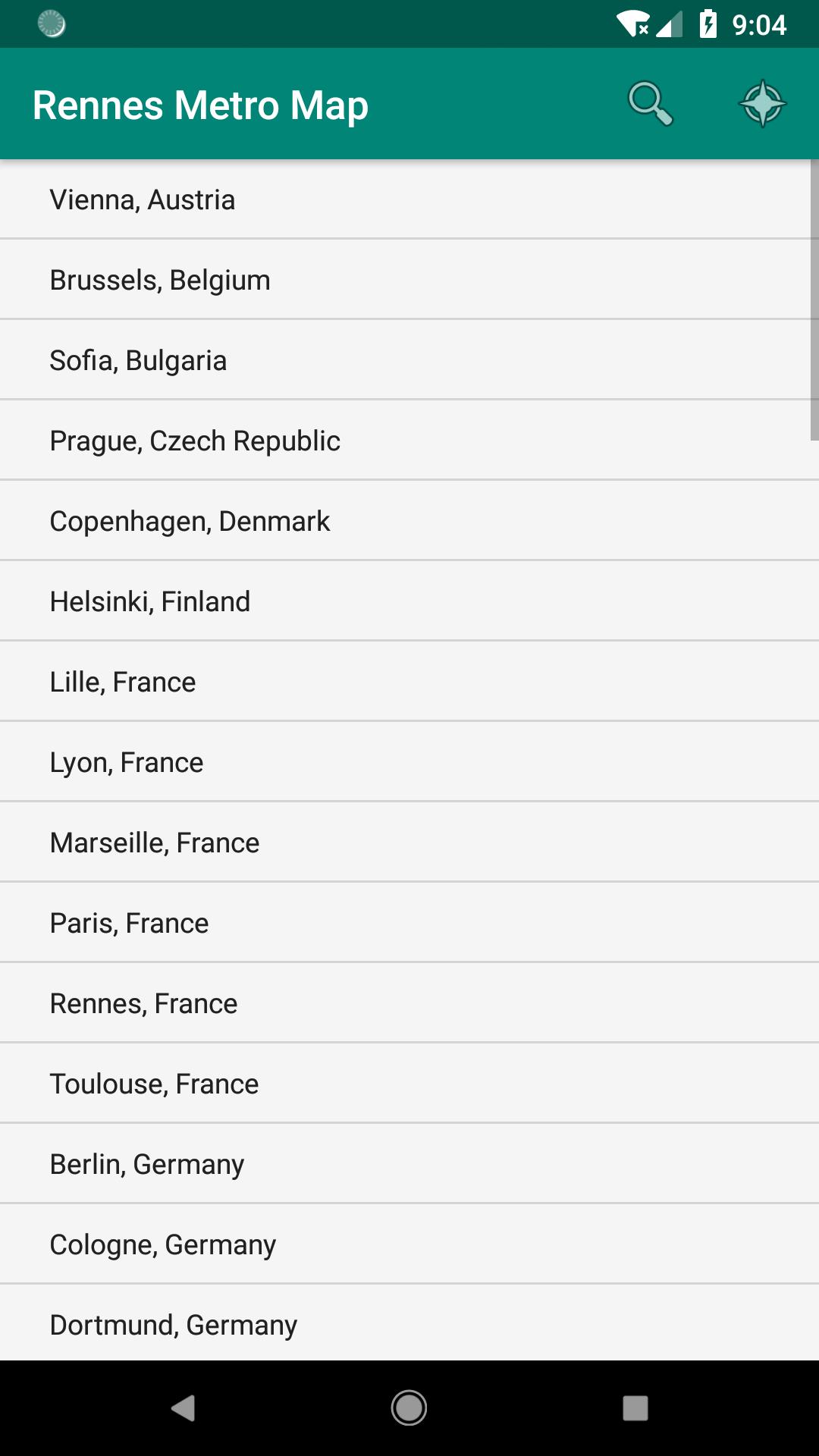This screenshot has height=1456, width=819.
Task: Pick Berlin, Germany list item
Action: point(409,1164)
